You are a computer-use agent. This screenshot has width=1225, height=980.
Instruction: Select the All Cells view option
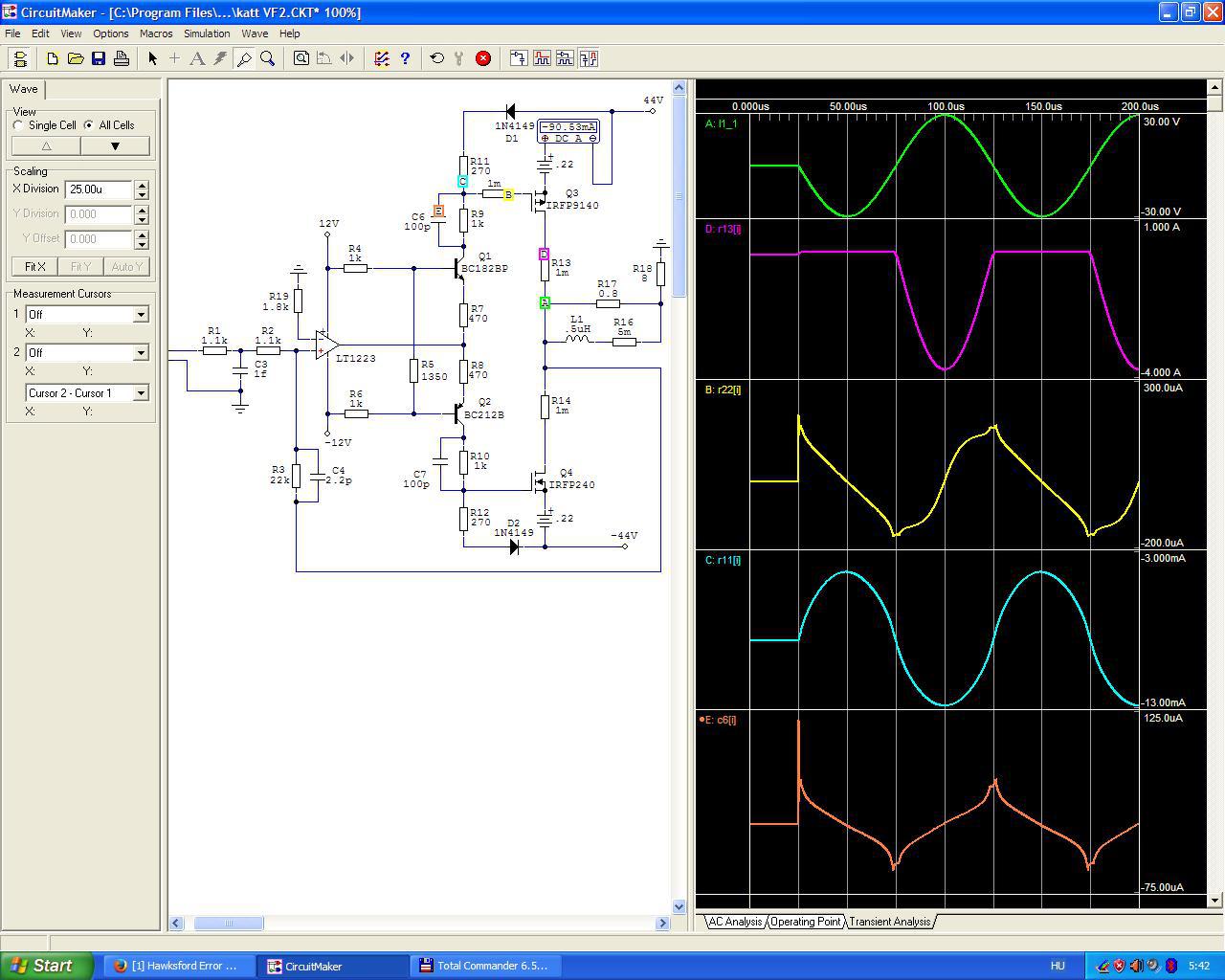[x=89, y=125]
